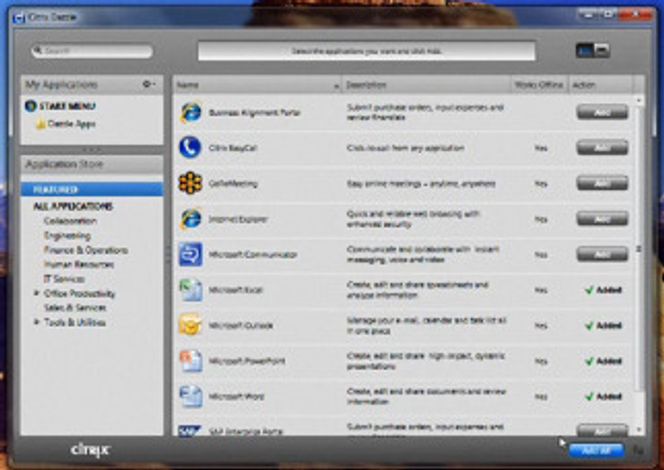Add the Citrix EasyCall app
Viewport: 664px width, 470px height.
click(x=602, y=148)
